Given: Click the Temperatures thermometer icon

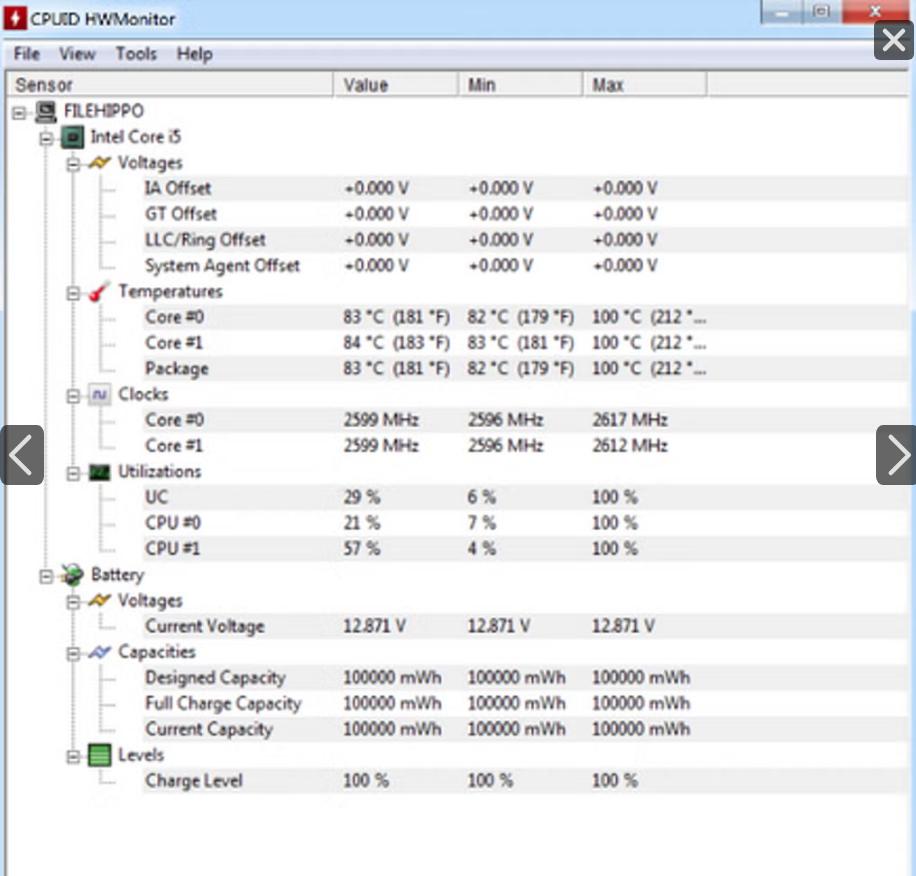Looking at the screenshot, I should pyautogui.click(x=99, y=291).
